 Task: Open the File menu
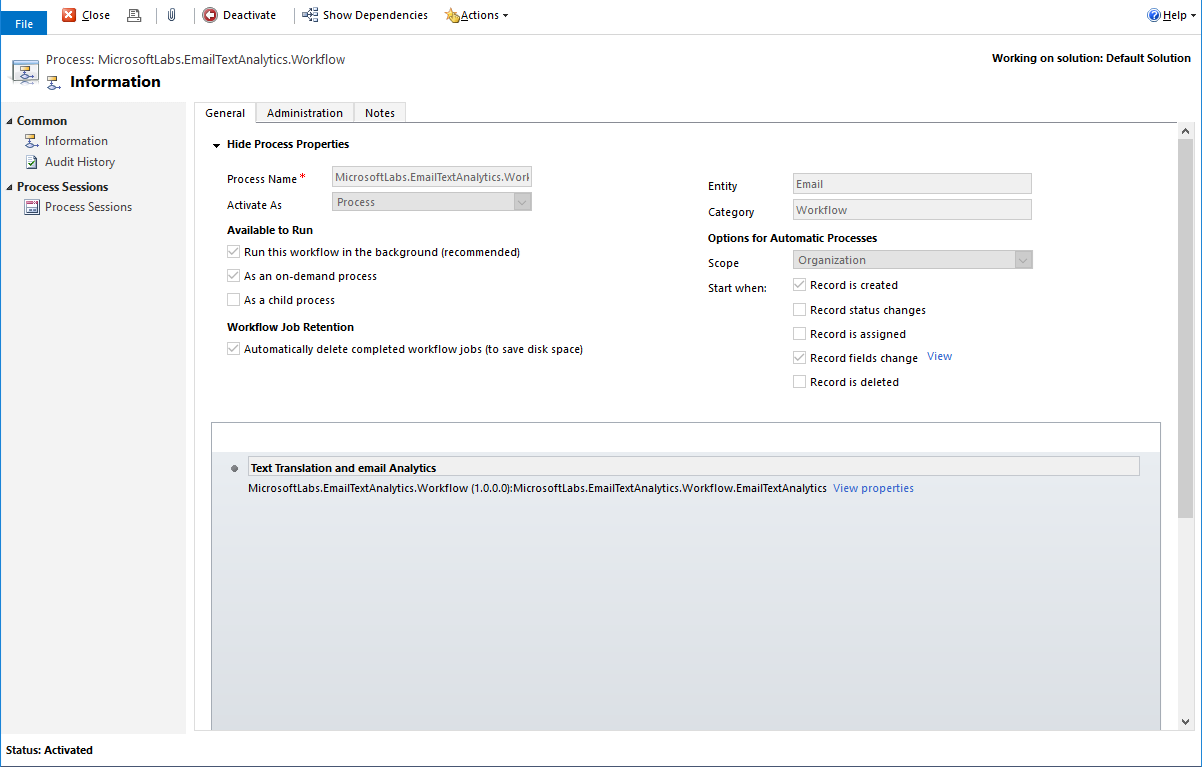click(x=24, y=24)
